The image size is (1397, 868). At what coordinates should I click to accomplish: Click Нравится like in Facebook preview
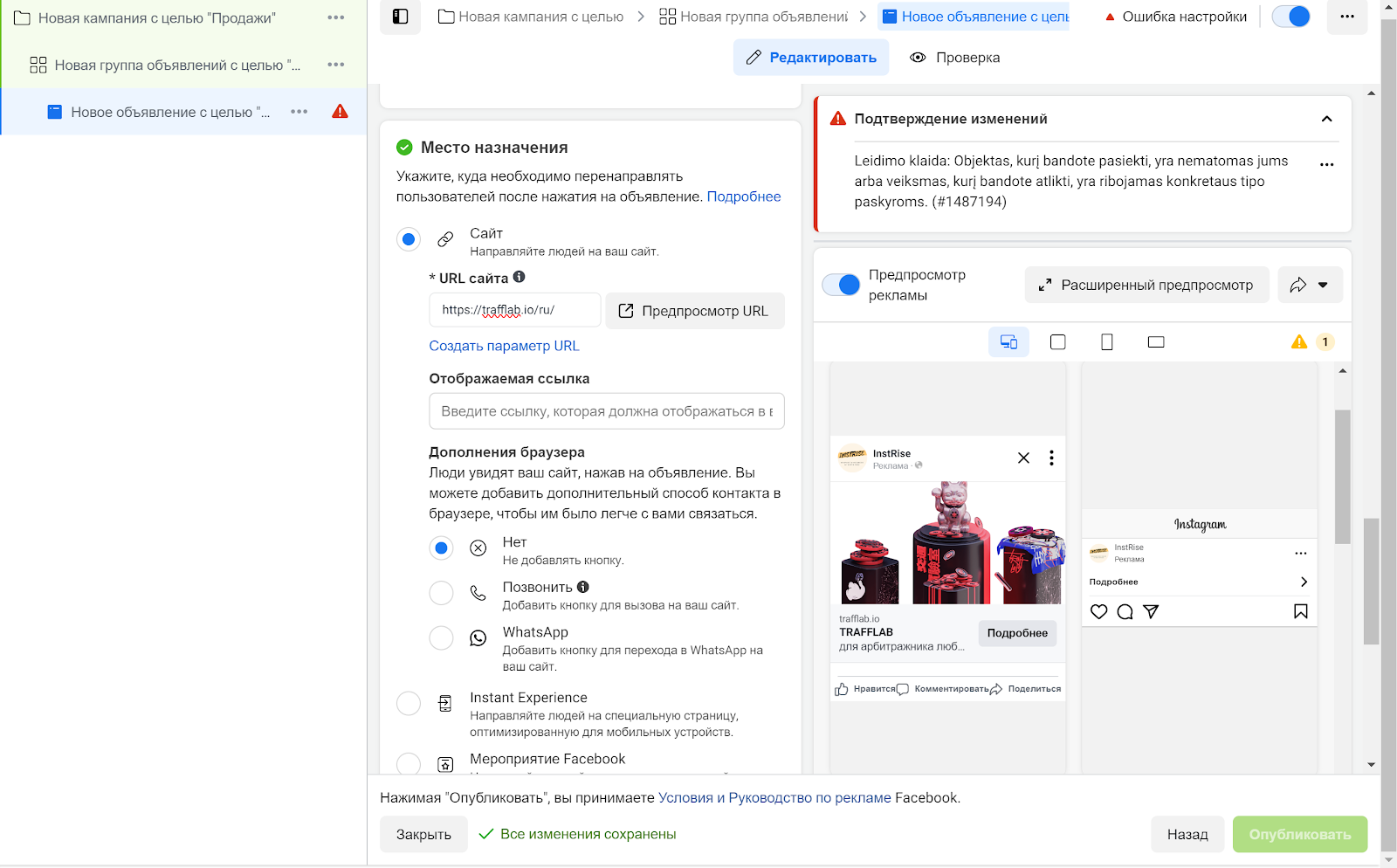(x=865, y=689)
